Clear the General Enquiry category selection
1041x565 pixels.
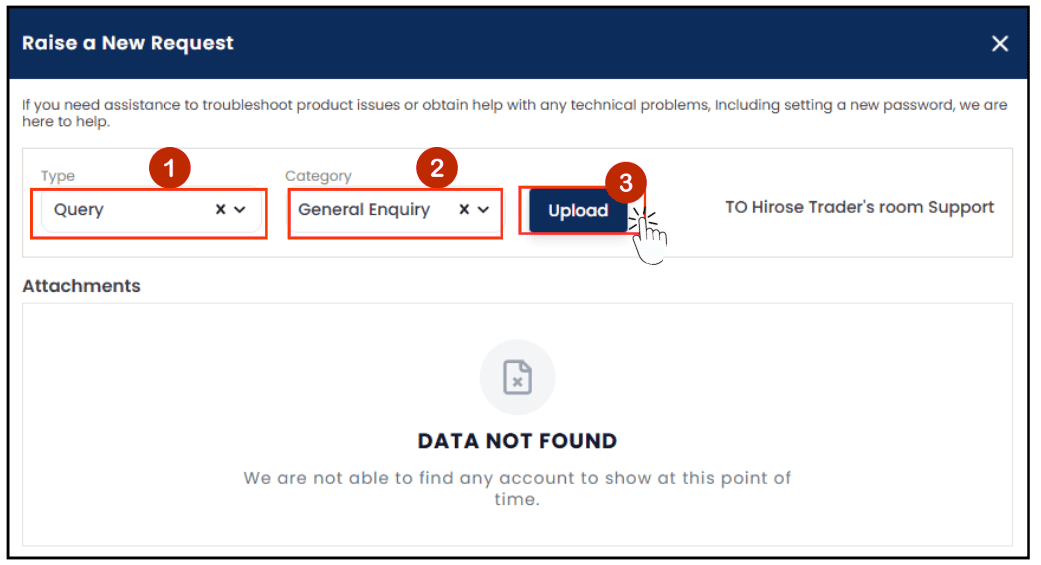coord(464,210)
